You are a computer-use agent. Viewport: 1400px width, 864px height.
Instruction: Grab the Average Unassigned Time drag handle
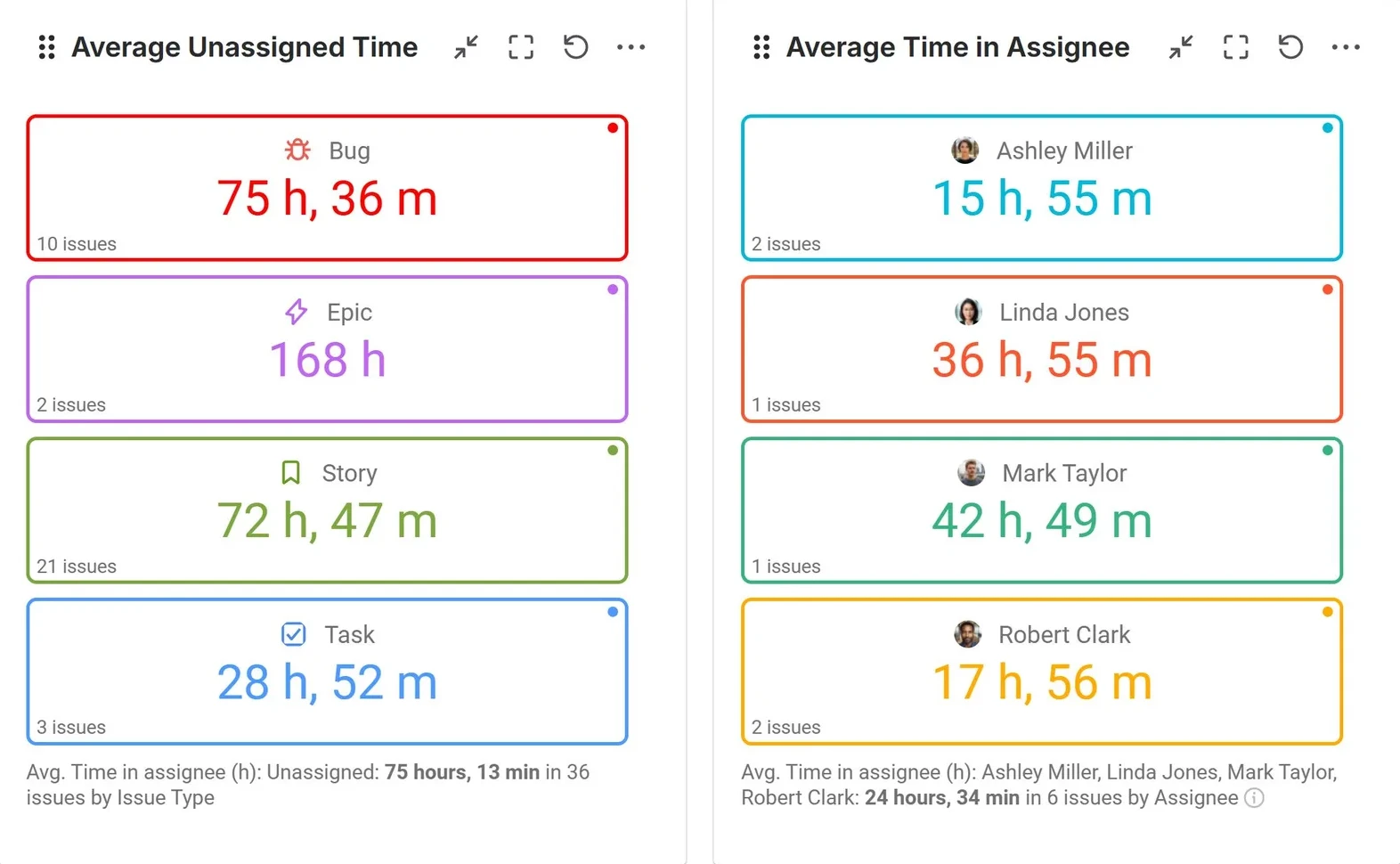(x=47, y=47)
